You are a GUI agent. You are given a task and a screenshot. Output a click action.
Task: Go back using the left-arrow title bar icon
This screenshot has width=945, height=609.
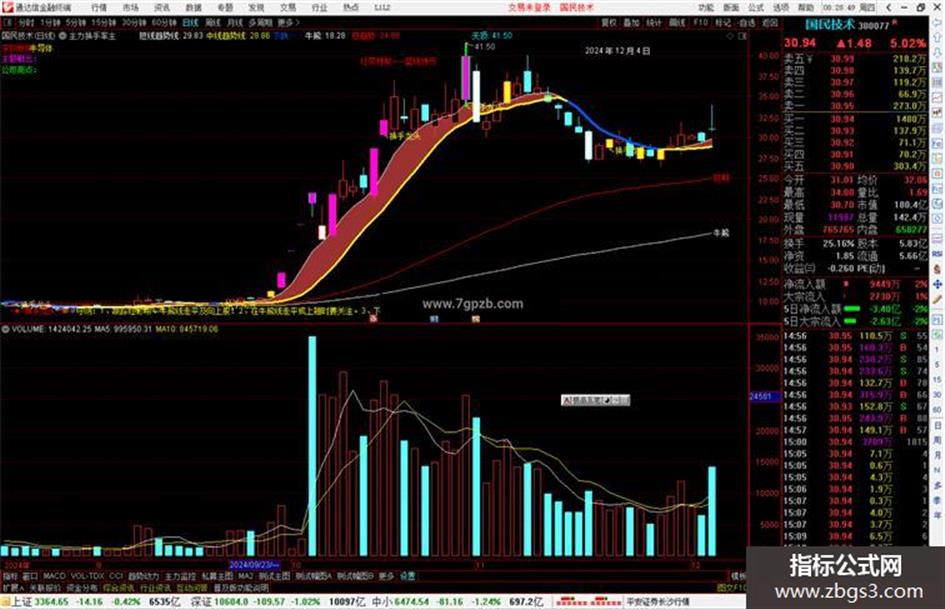(x=888, y=8)
